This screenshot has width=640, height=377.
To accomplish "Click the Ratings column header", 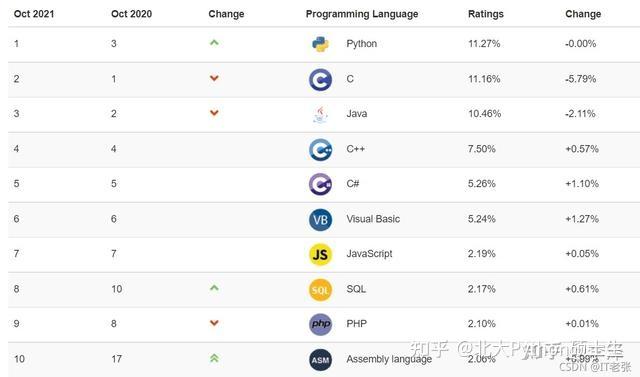I will [486, 14].
